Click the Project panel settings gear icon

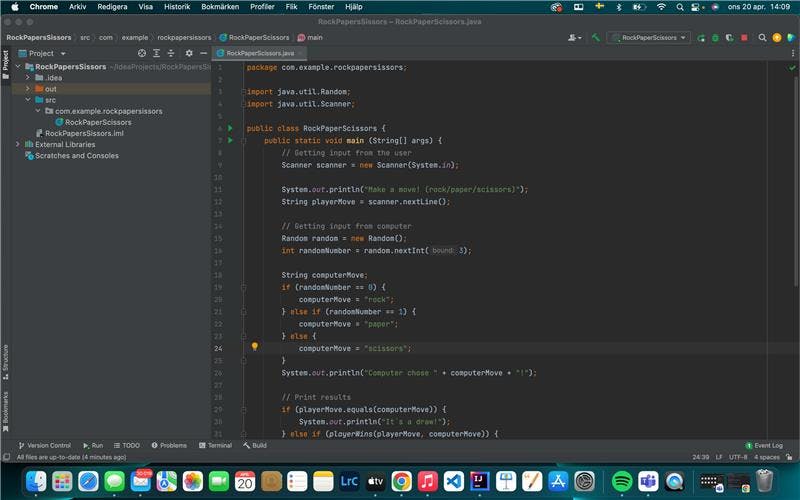tap(190, 53)
